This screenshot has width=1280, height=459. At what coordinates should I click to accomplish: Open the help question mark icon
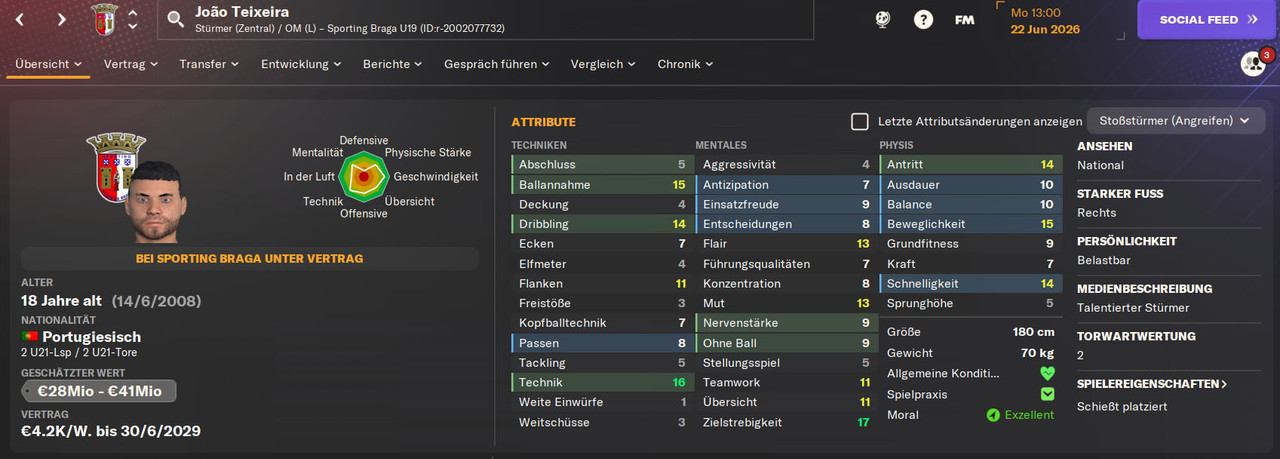(924, 19)
